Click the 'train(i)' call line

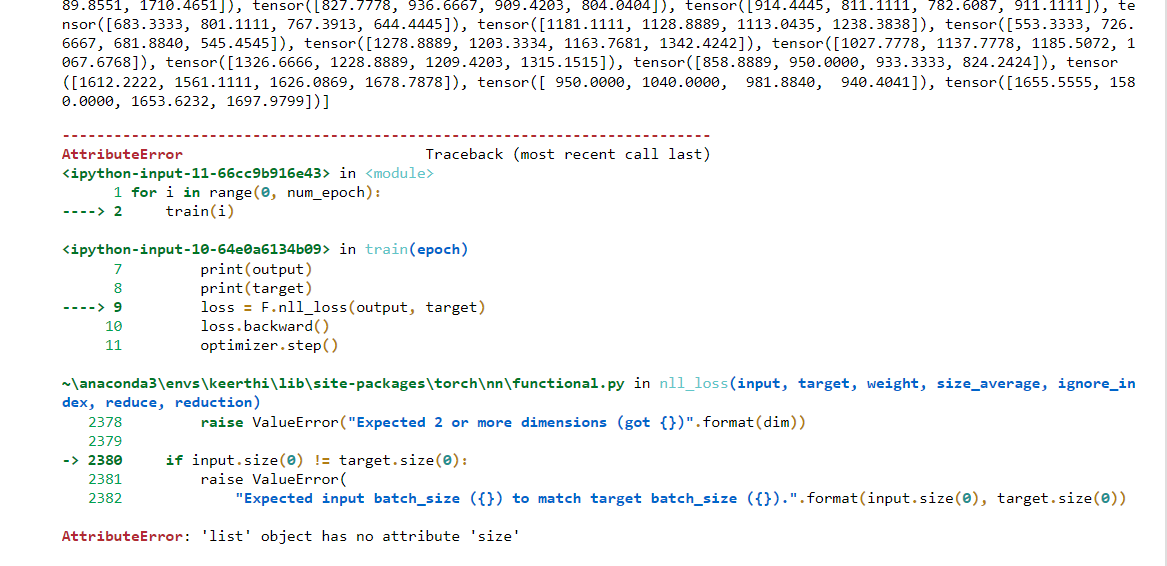200,212
